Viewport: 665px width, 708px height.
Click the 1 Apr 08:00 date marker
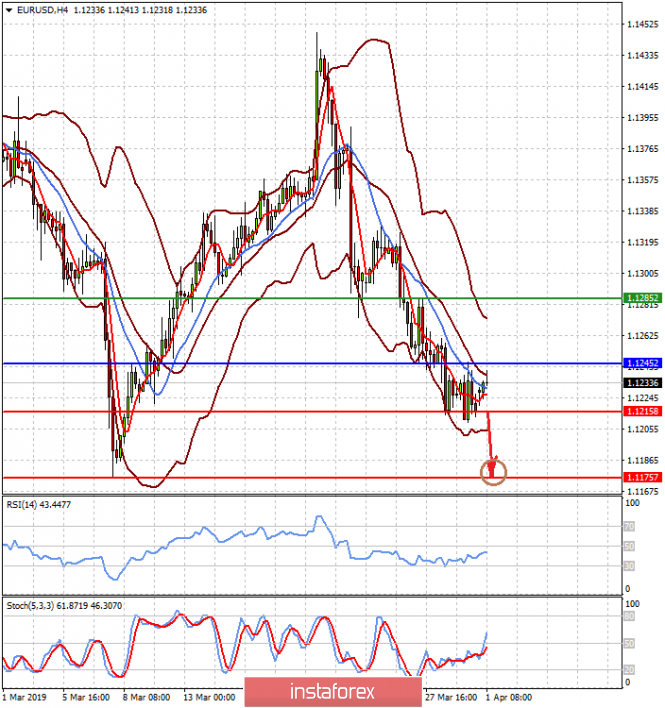(509, 698)
